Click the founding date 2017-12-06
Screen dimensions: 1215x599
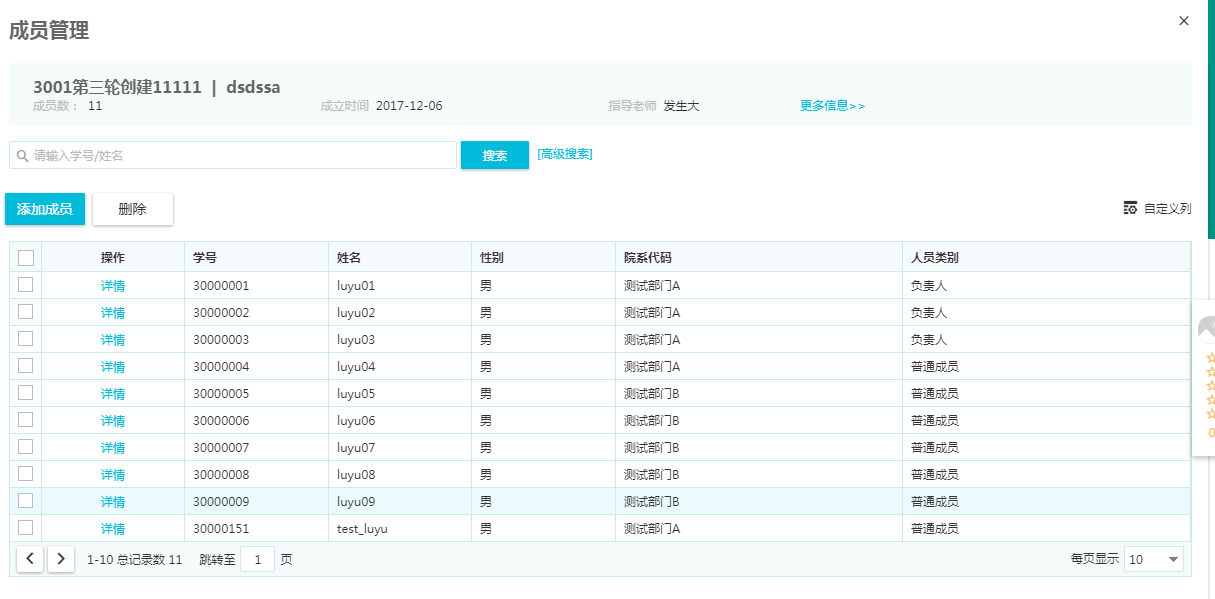409,106
